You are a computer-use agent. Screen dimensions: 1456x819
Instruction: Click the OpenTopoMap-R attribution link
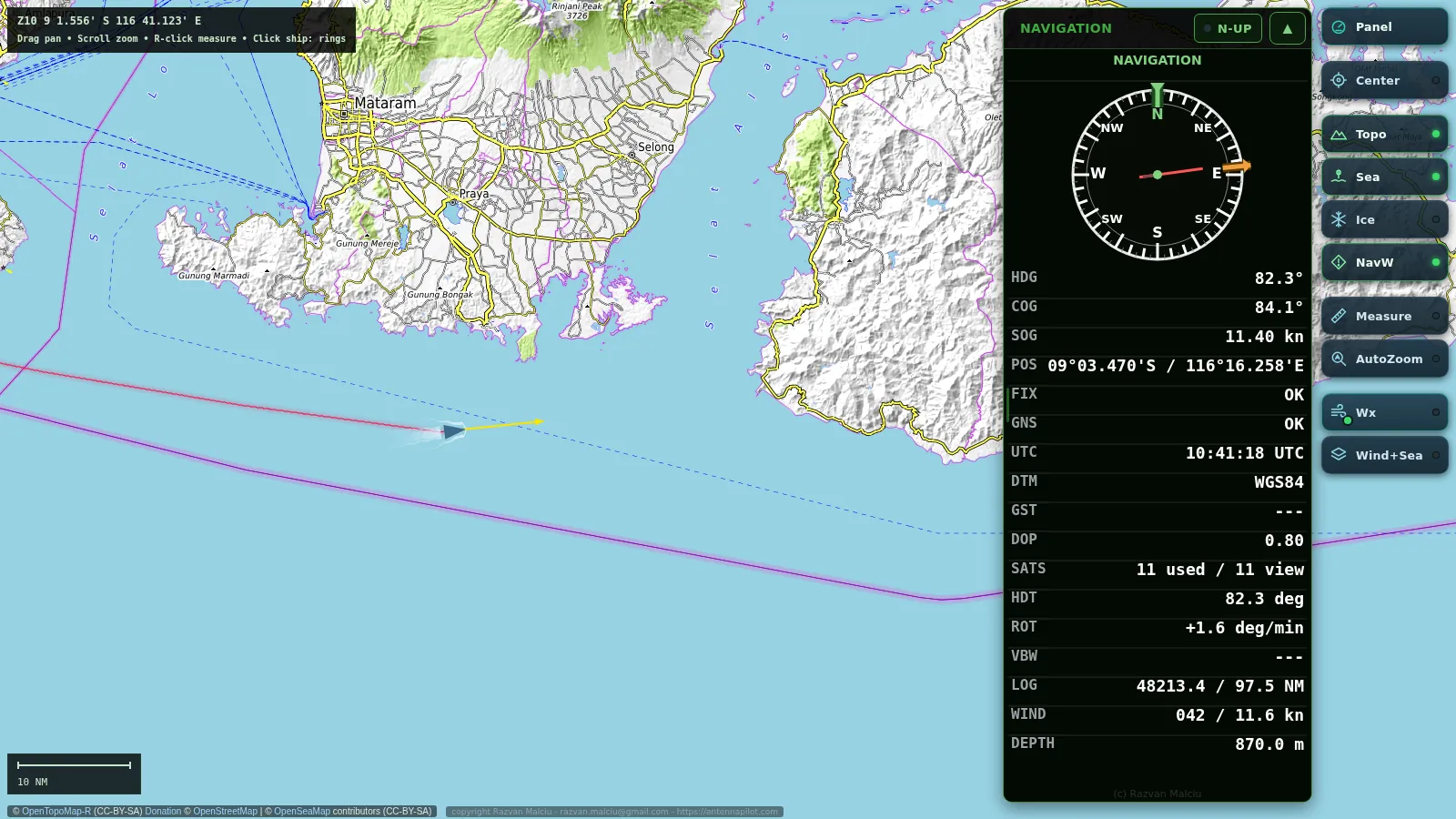click(x=56, y=811)
